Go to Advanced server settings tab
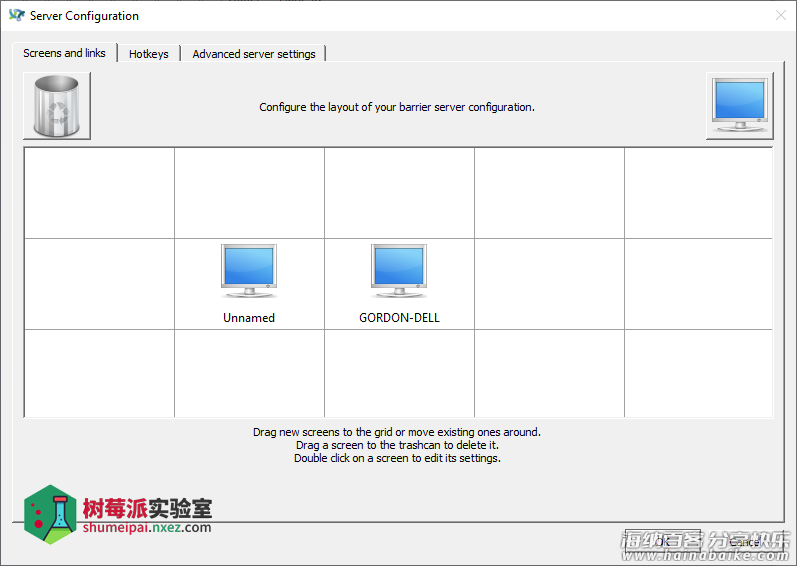This screenshot has height=566, width=797. click(x=254, y=54)
